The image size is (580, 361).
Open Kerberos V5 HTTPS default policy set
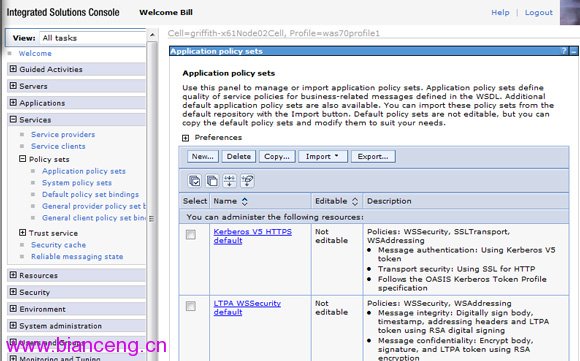(252, 236)
